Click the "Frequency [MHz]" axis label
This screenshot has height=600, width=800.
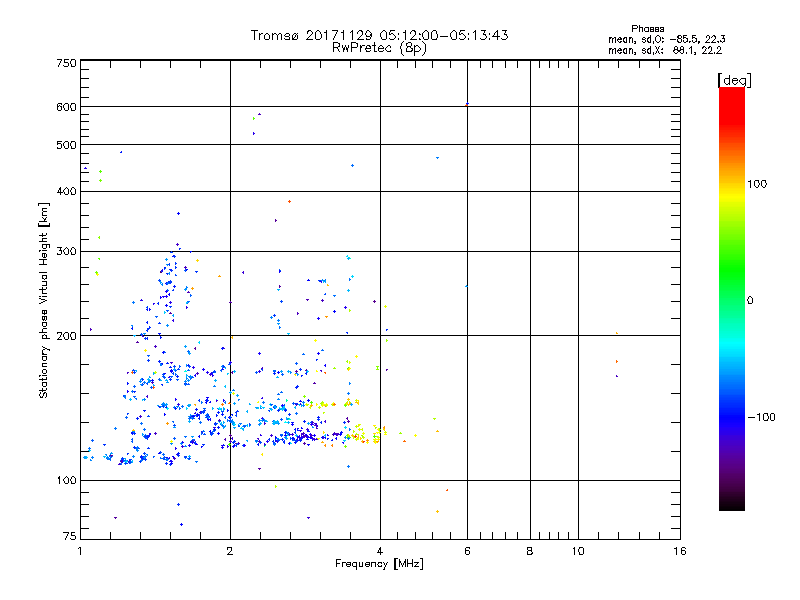(379, 564)
